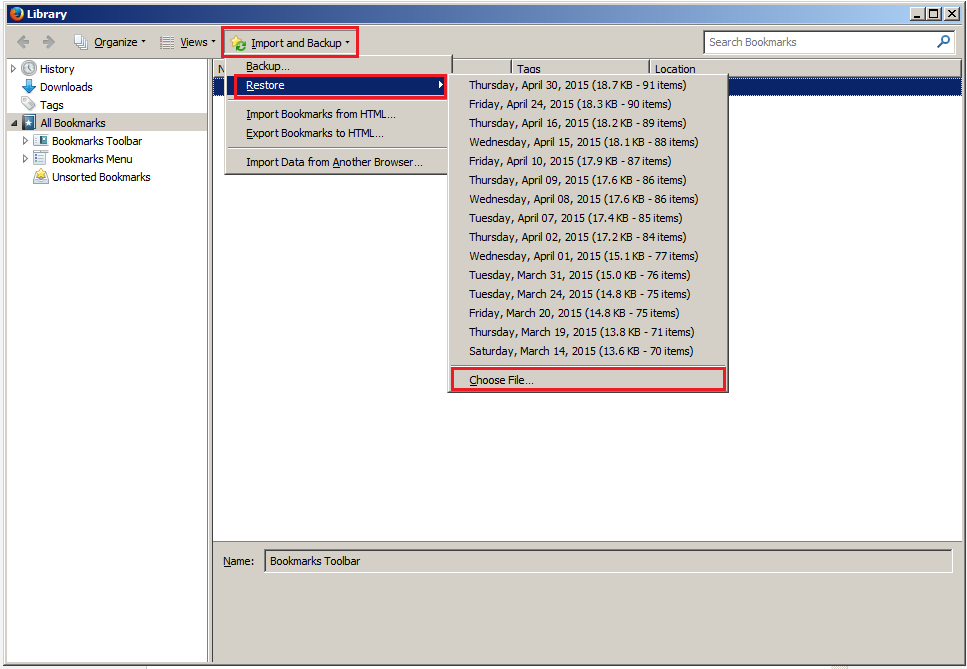Expand the History tree node
967x669 pixels.
point(13,68)
